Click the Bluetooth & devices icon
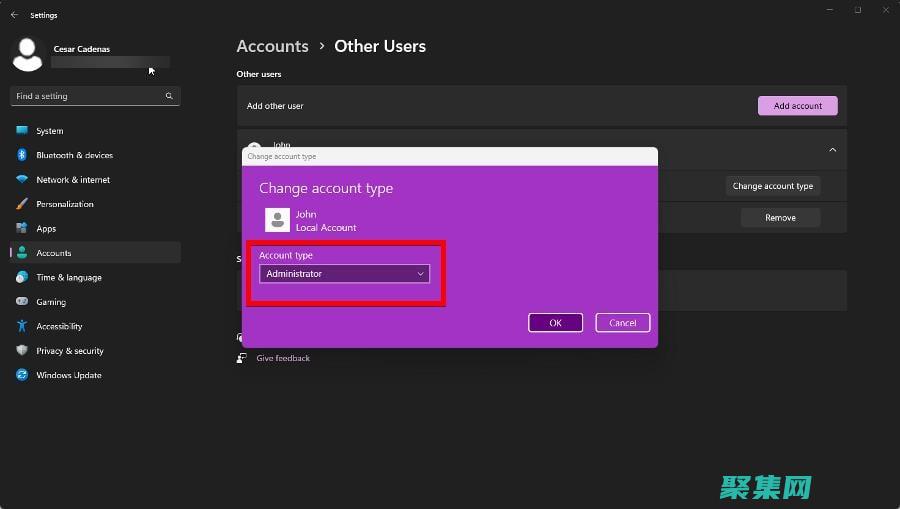This screenshot has height=509, width=900. tap(22, 155)
